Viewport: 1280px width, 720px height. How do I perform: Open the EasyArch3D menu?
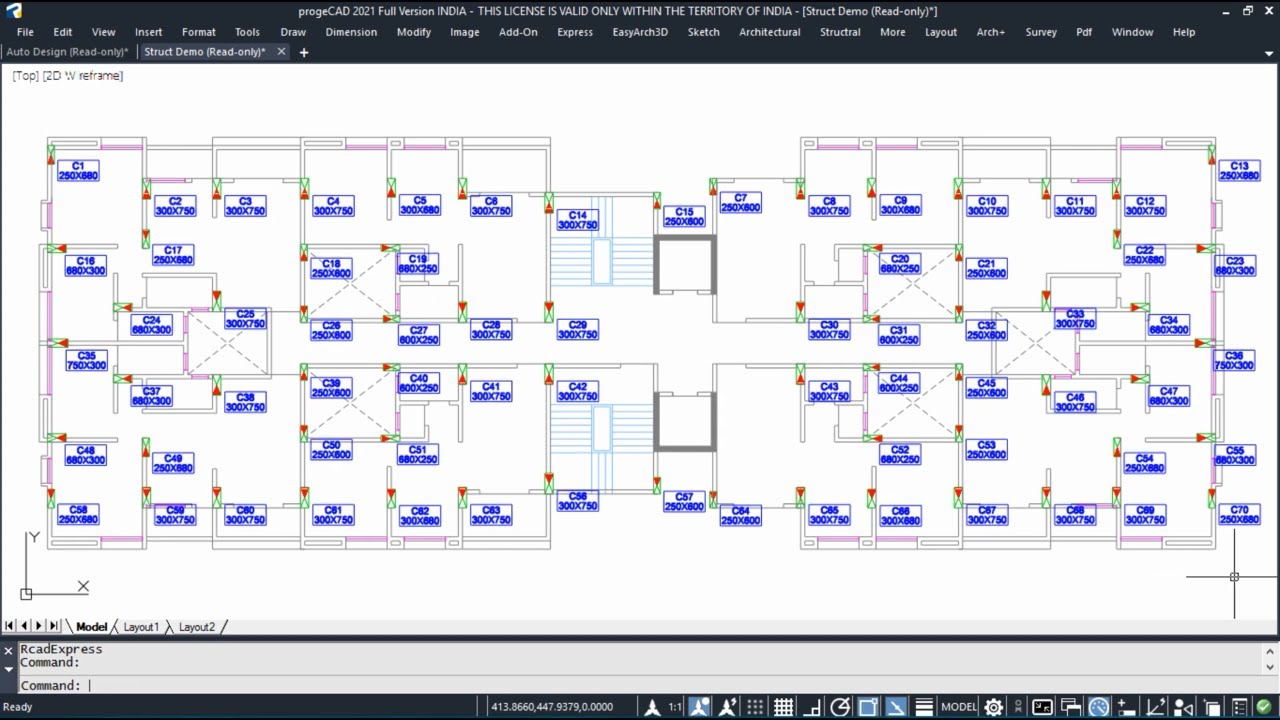point(640,32)
